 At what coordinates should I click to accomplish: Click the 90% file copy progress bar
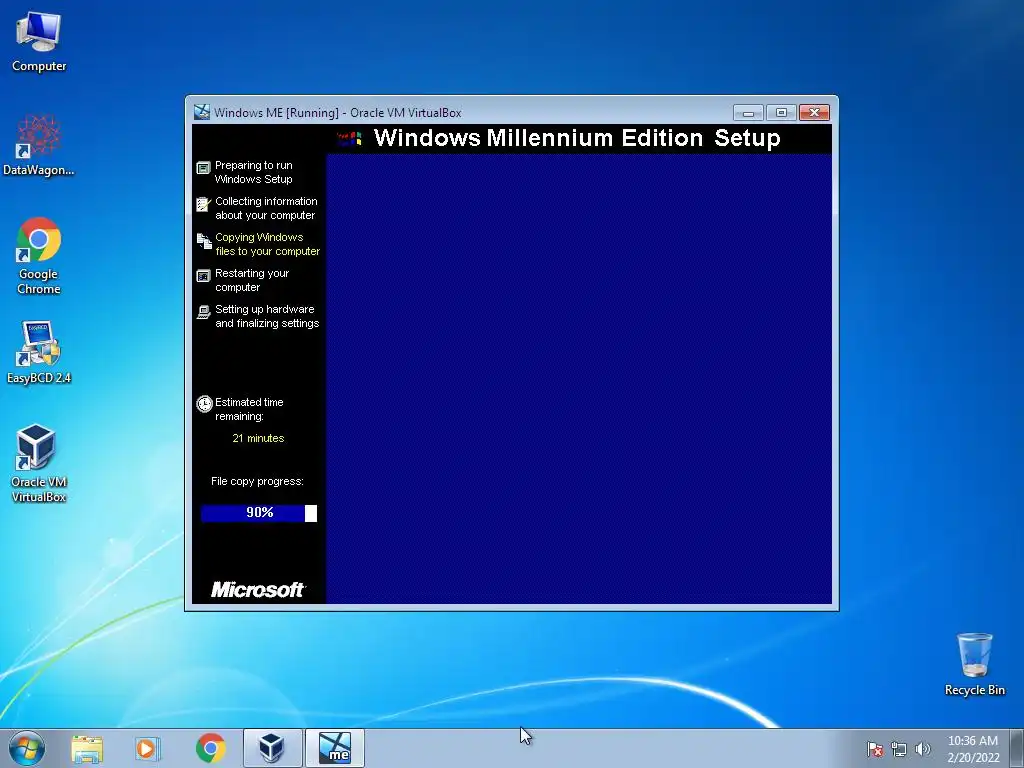259,513
